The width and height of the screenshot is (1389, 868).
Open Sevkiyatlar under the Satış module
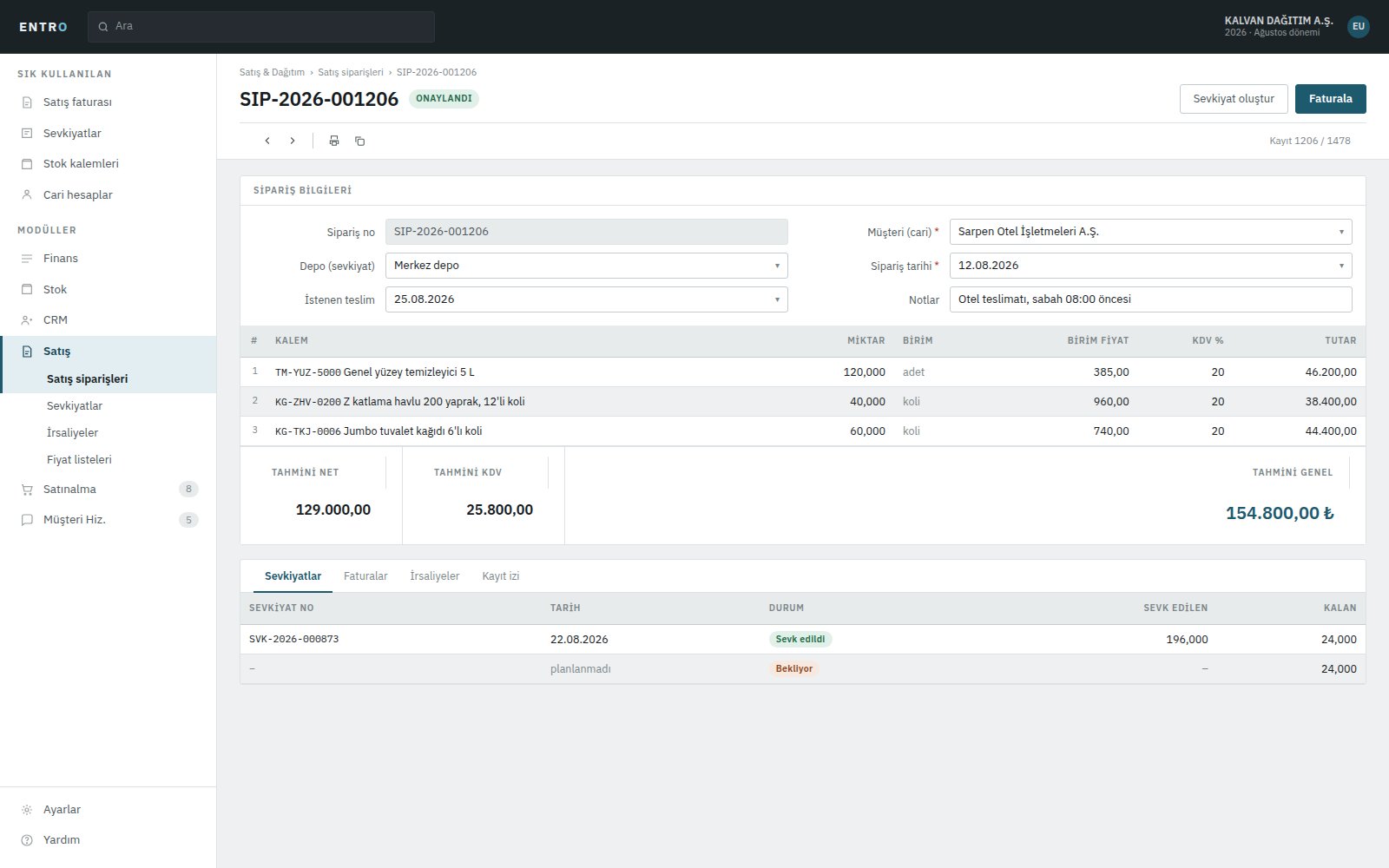click(109, 406)
